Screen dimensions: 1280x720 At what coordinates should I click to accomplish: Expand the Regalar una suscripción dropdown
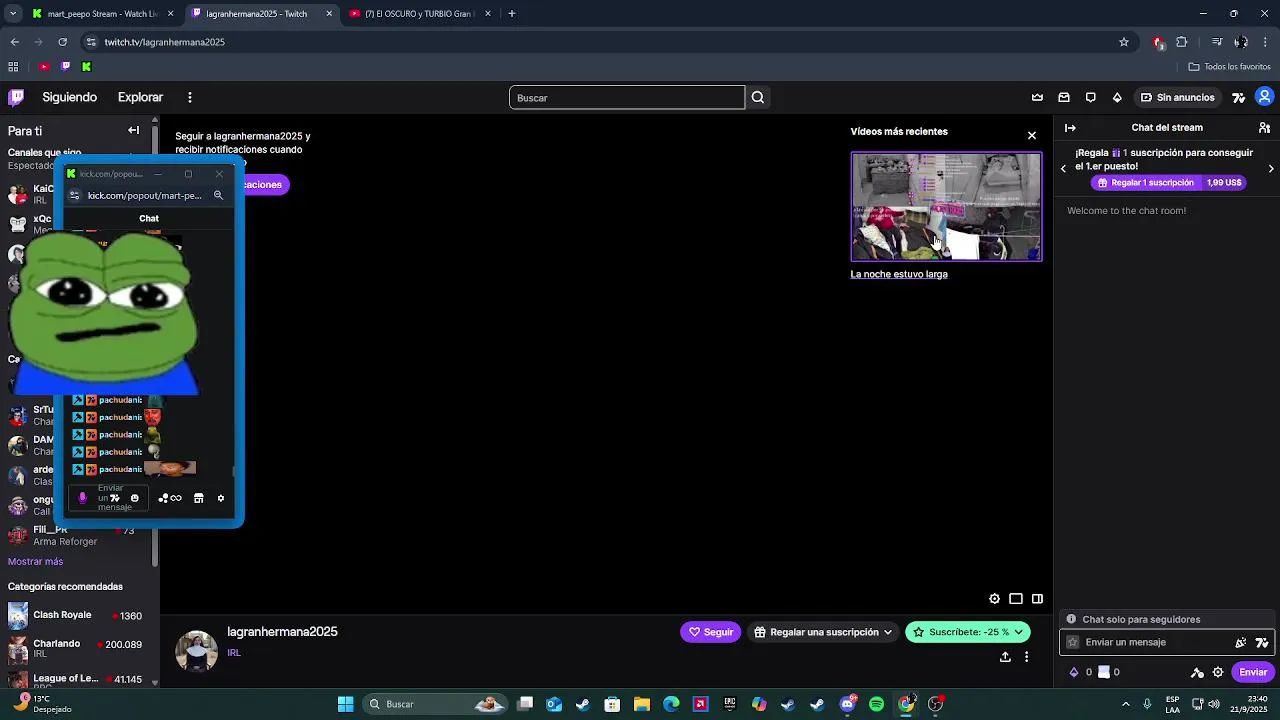(823, 632)
